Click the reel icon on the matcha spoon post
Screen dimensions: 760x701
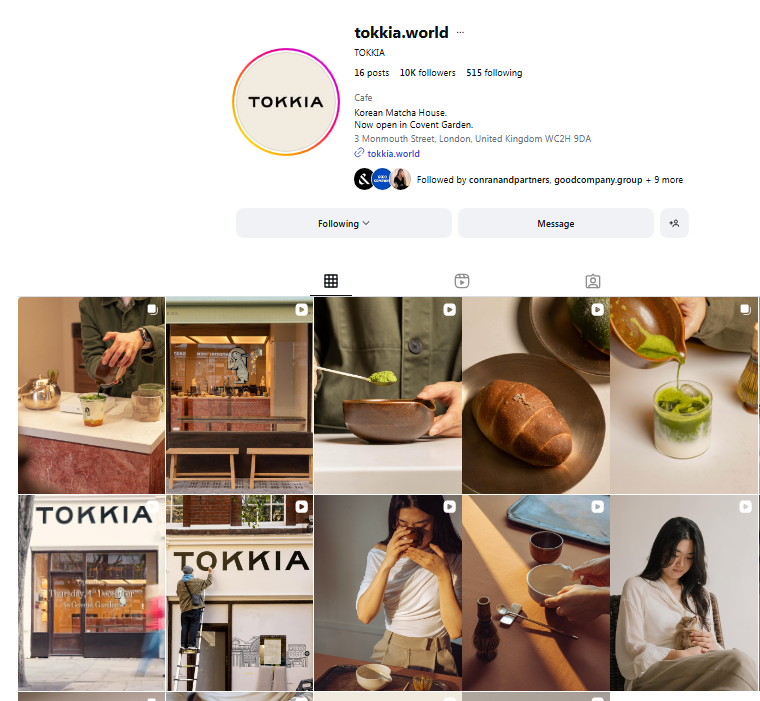coord(449,310)
